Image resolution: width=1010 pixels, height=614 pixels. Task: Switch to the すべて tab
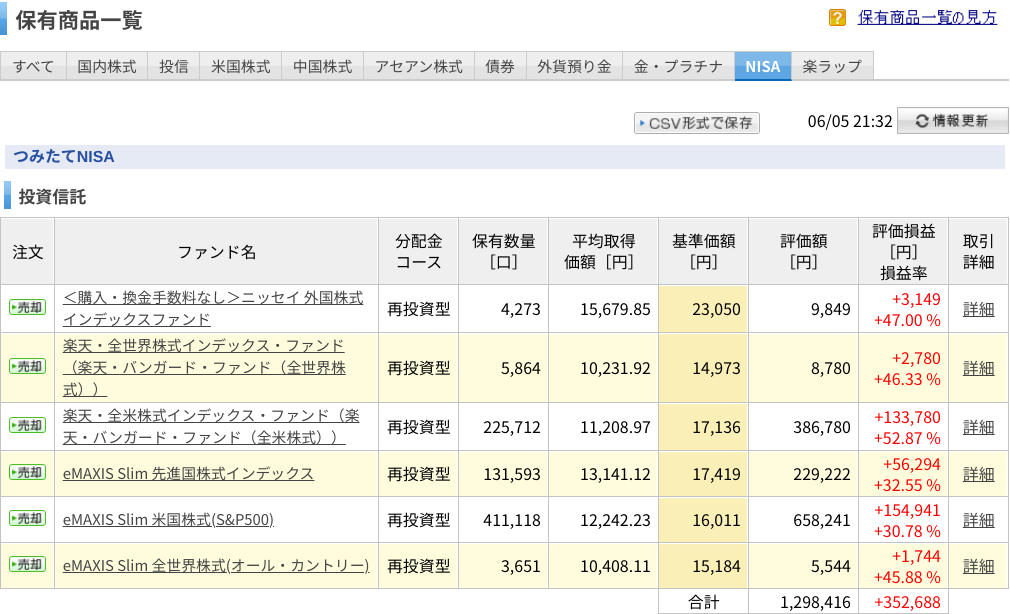[33, 66]
